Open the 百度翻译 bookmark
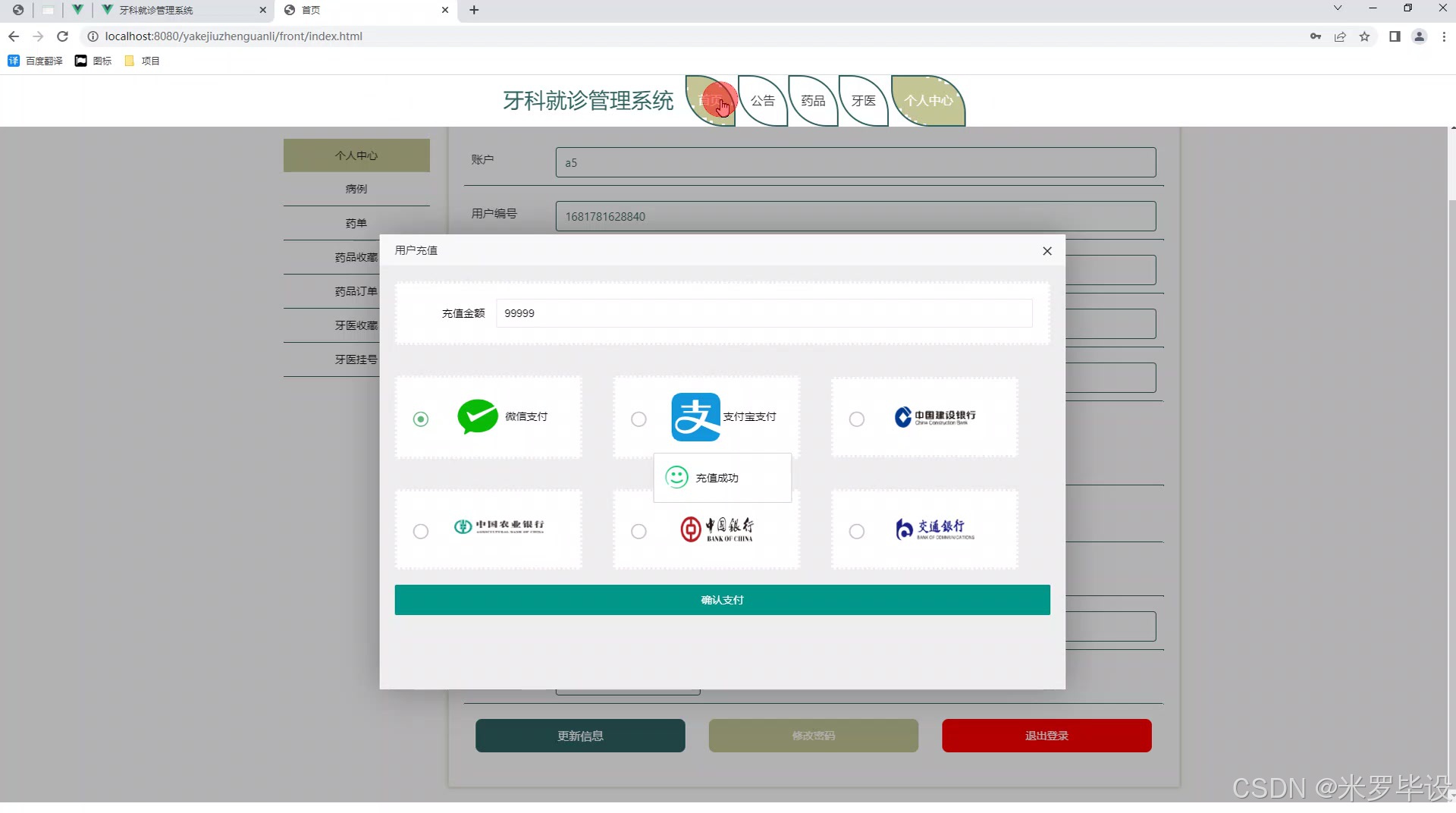This screenshot has width=1456, height=813. point(35,61)
